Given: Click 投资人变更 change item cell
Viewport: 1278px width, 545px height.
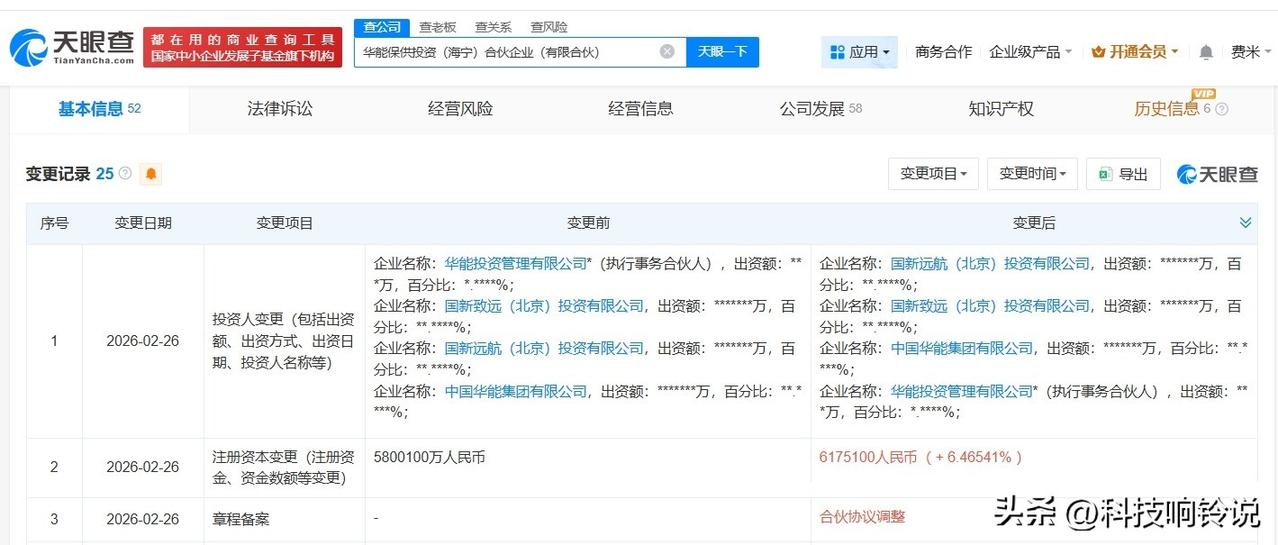Looking at the screenshot, I should 284,341.
